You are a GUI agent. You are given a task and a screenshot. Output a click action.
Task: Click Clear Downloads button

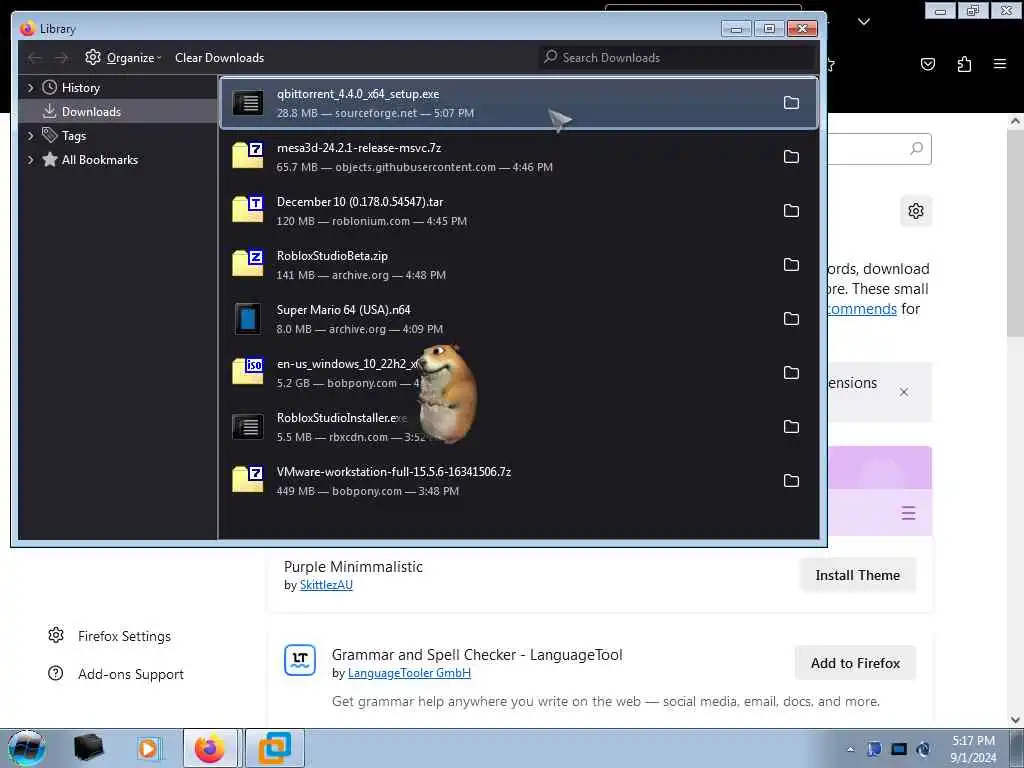[219, 57]
